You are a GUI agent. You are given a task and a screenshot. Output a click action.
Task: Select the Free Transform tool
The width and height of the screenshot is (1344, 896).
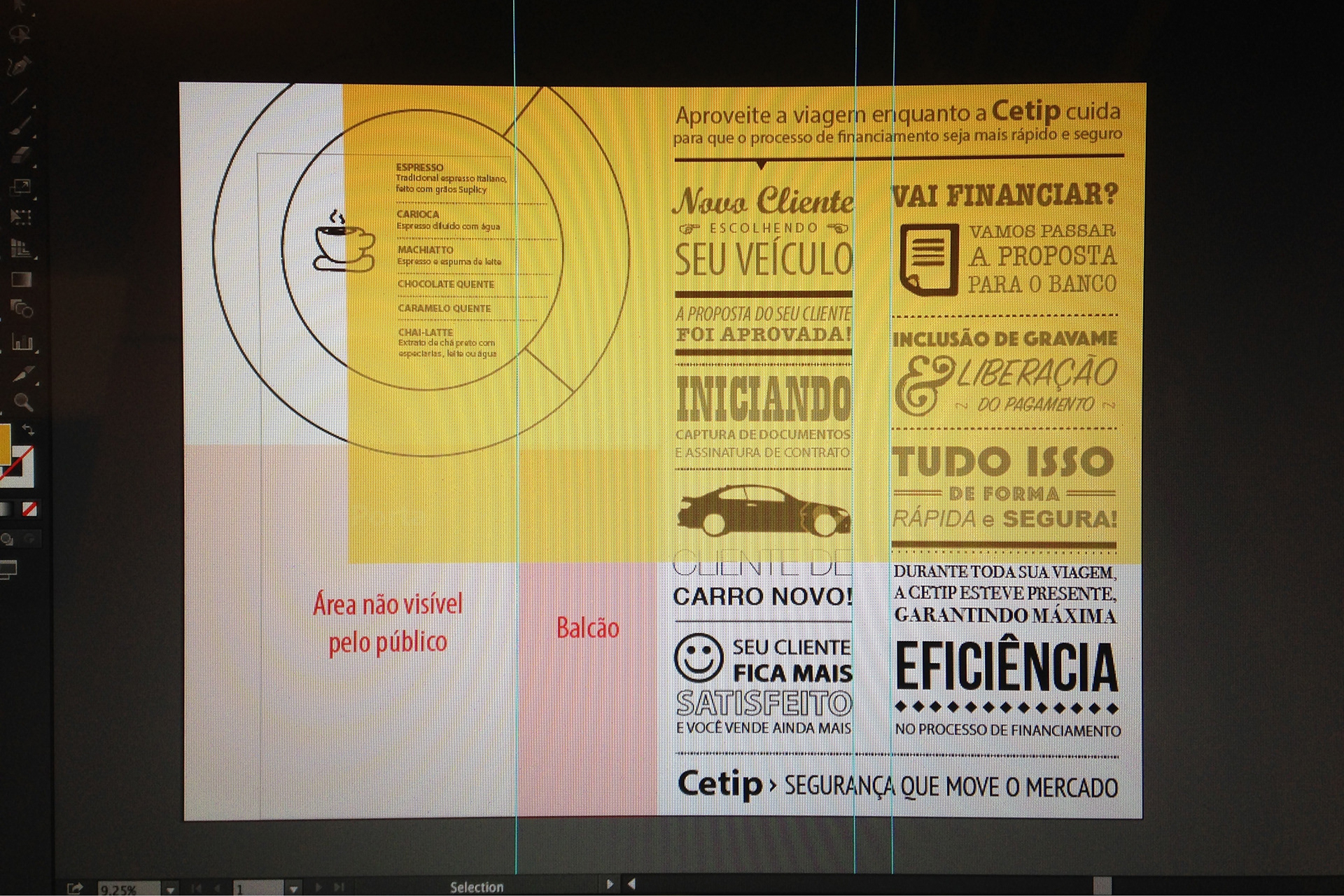[21, 217]
